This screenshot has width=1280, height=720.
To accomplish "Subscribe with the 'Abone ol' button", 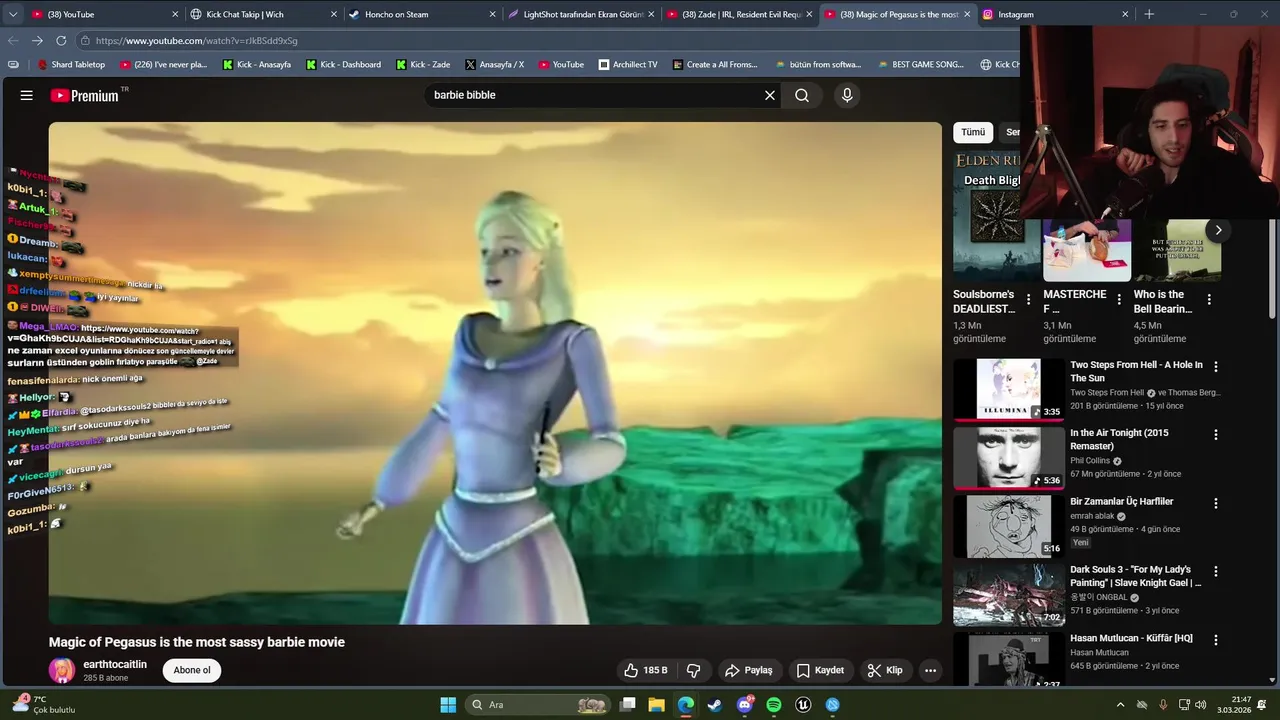I will pyautogui.click(x=192, y=670).
